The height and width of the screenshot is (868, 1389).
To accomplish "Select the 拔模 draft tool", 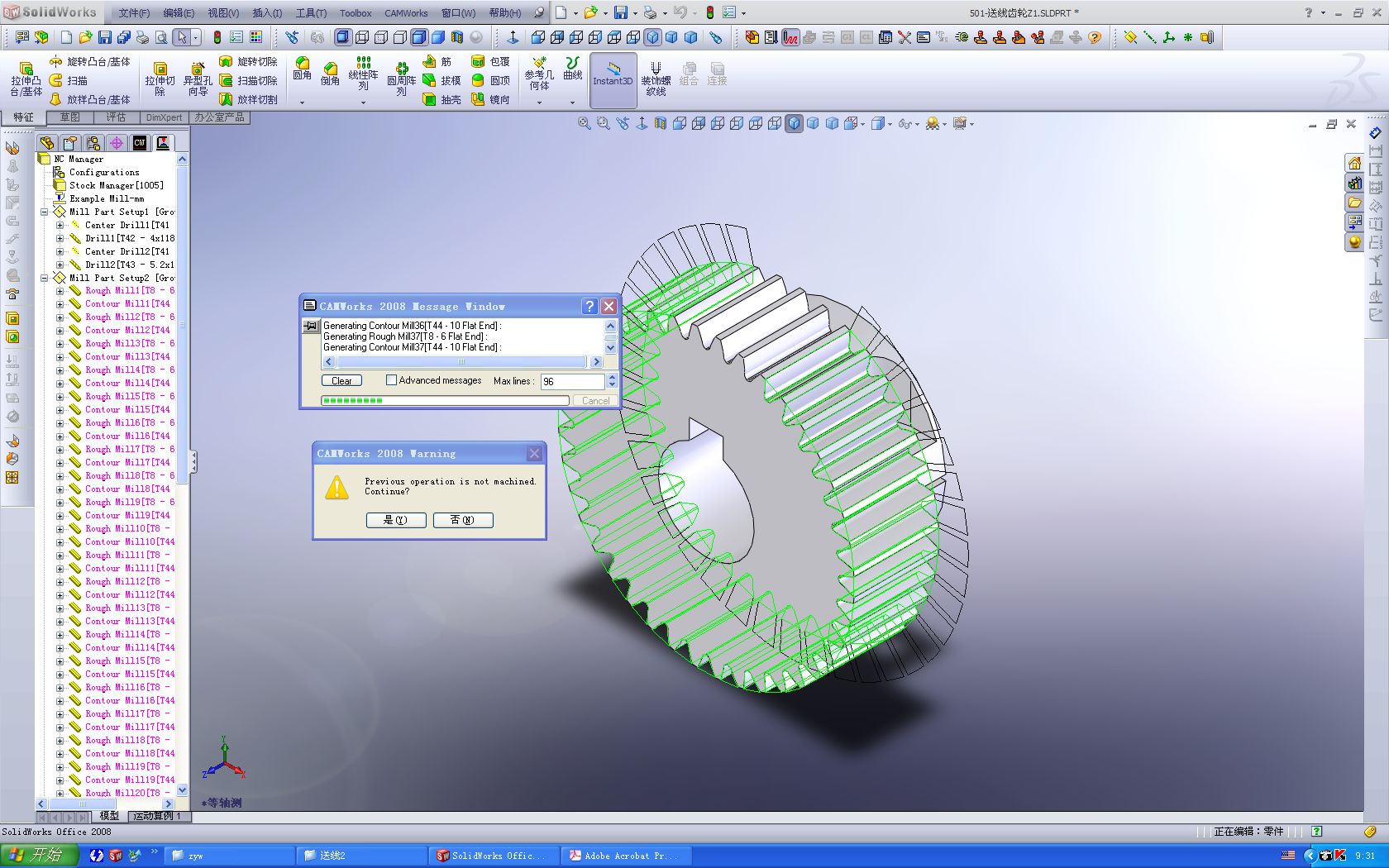I will 442,80.
